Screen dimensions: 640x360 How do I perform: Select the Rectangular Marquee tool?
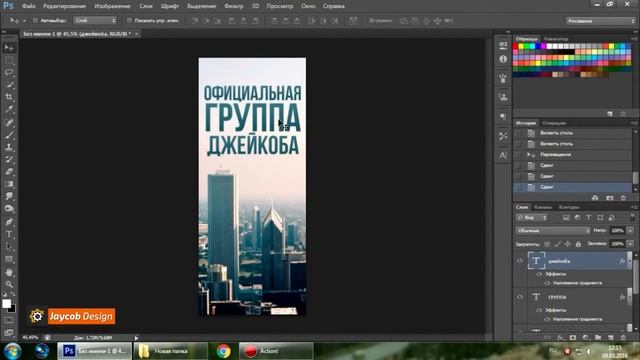click(9, 60)
